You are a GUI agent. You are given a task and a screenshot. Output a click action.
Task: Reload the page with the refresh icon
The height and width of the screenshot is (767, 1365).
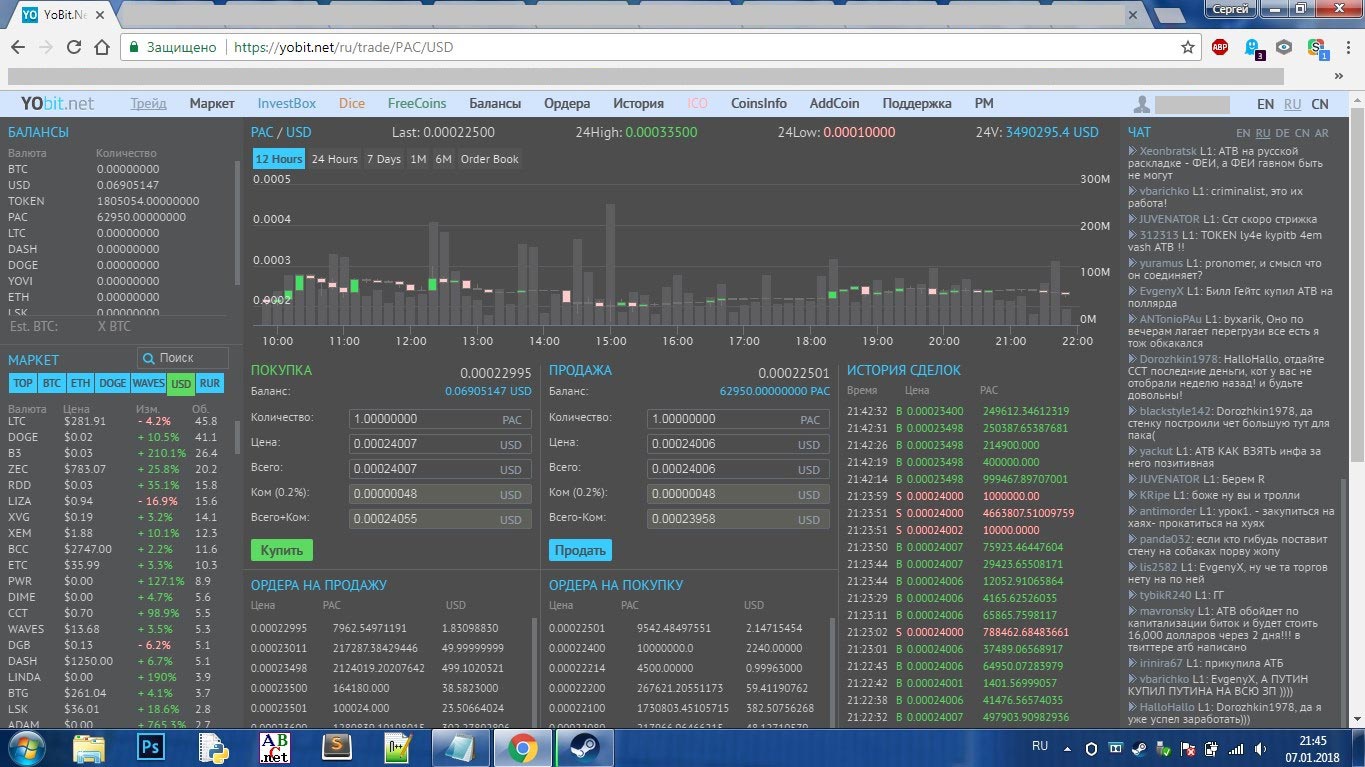[73, 47]
